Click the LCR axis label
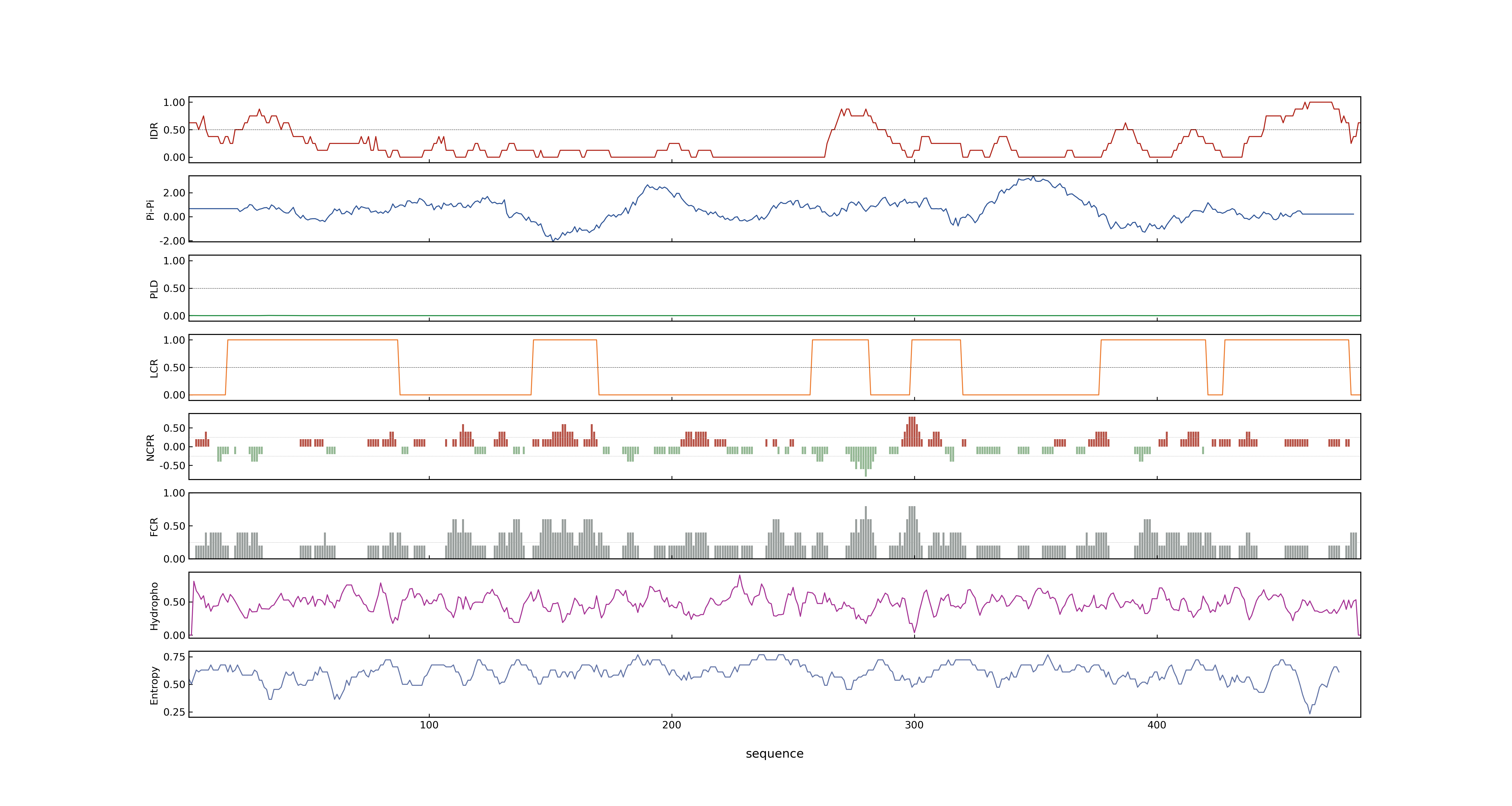 click(x=154, y=368)
